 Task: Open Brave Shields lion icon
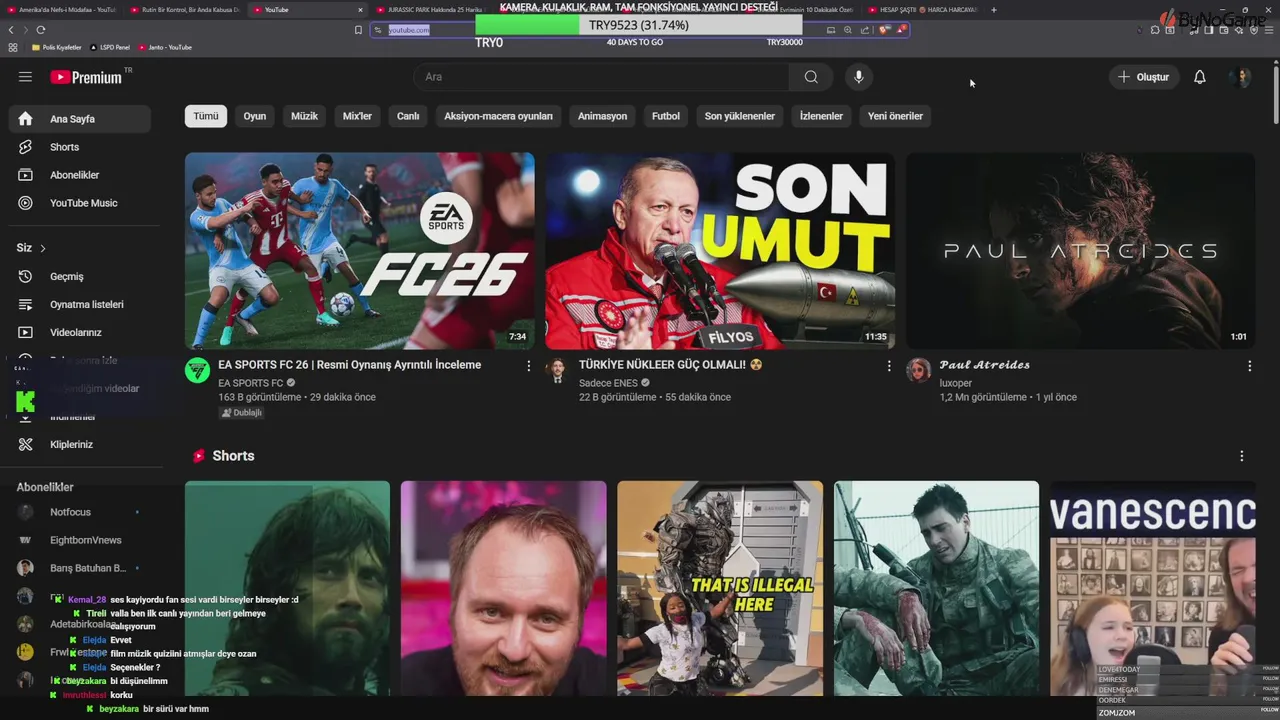click(x=884, y=30)
